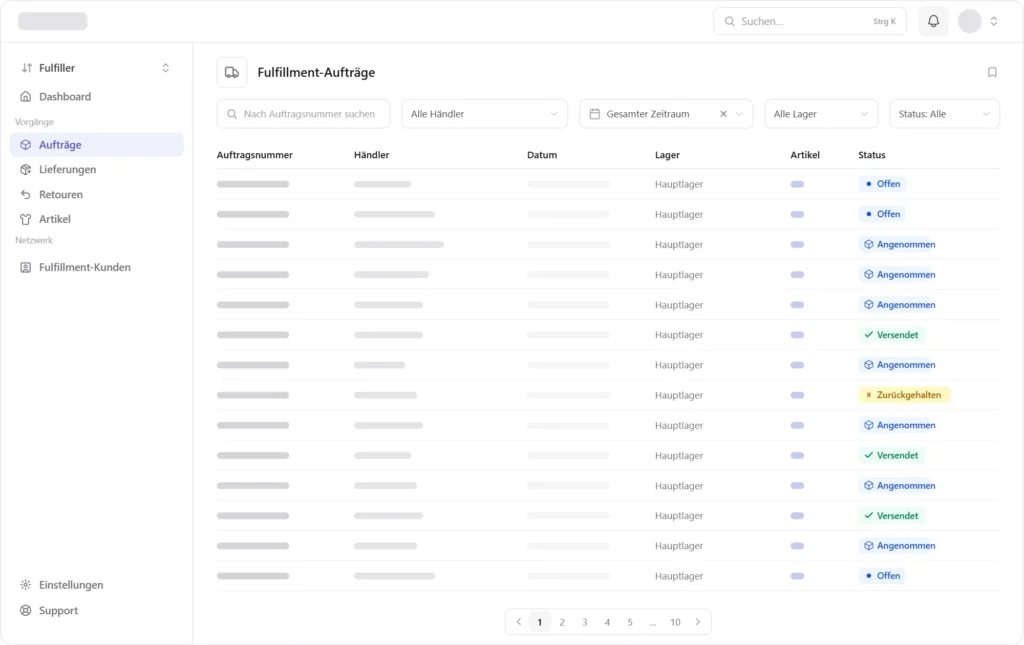Go to next page with right arrow
1024x645 pixels.
coord(697,622)
